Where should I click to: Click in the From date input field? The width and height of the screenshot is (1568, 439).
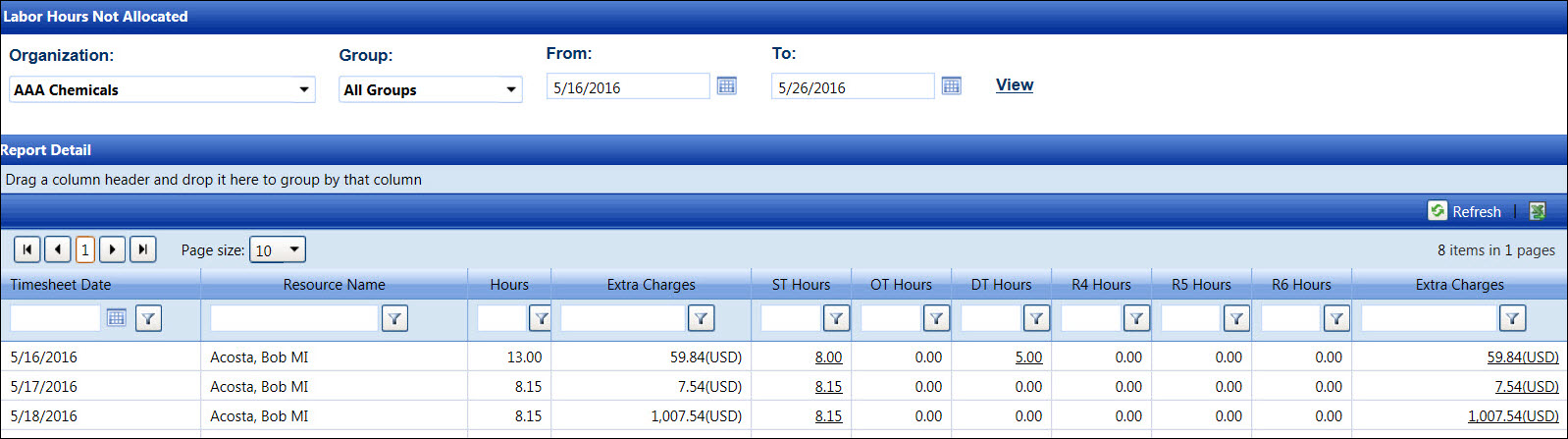click(x=626, y=87)
